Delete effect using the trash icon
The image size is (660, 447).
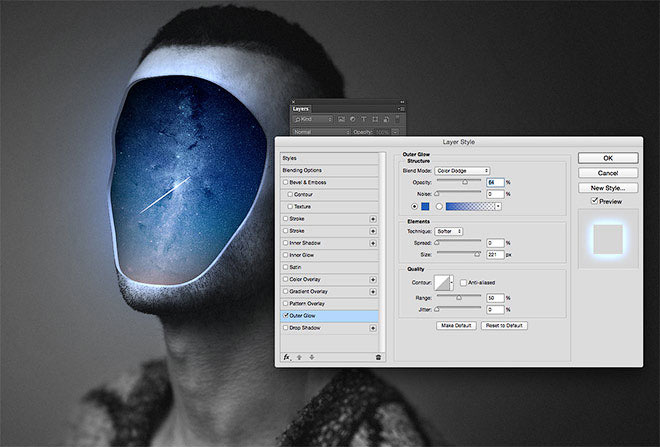378,357
